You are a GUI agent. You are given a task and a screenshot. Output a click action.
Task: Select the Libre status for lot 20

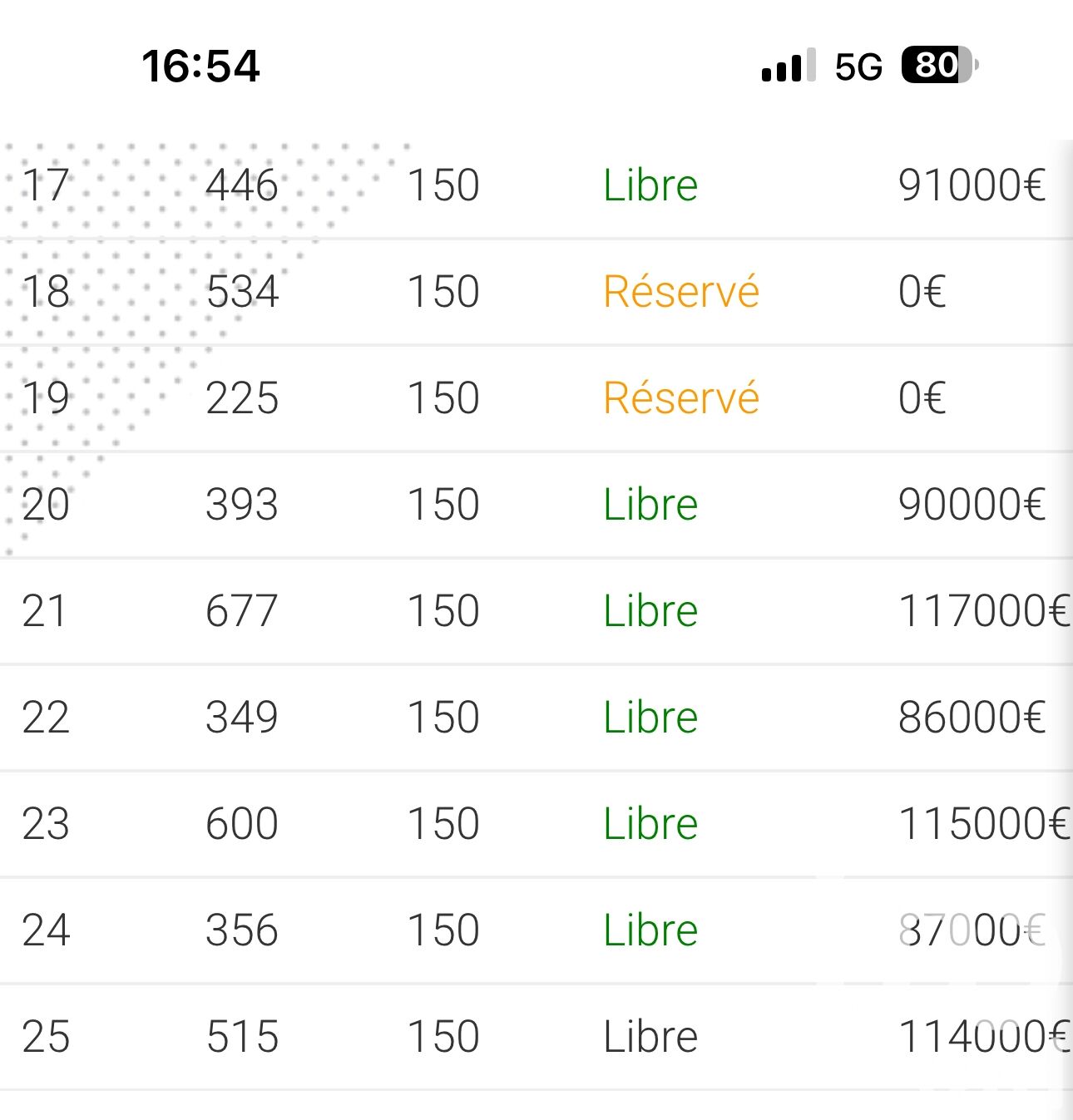click(650, 505)
